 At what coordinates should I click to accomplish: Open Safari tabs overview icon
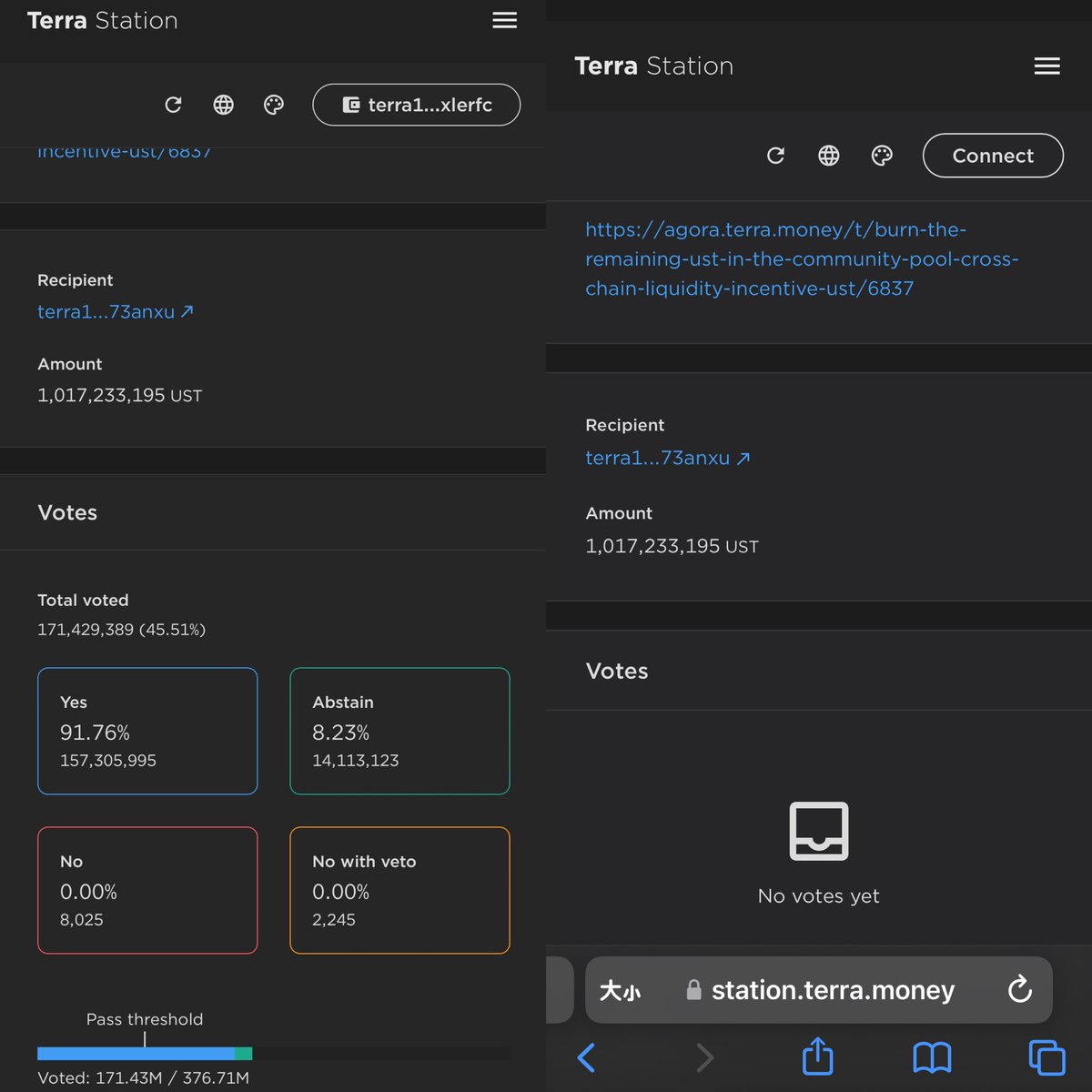point(1046,1057)
